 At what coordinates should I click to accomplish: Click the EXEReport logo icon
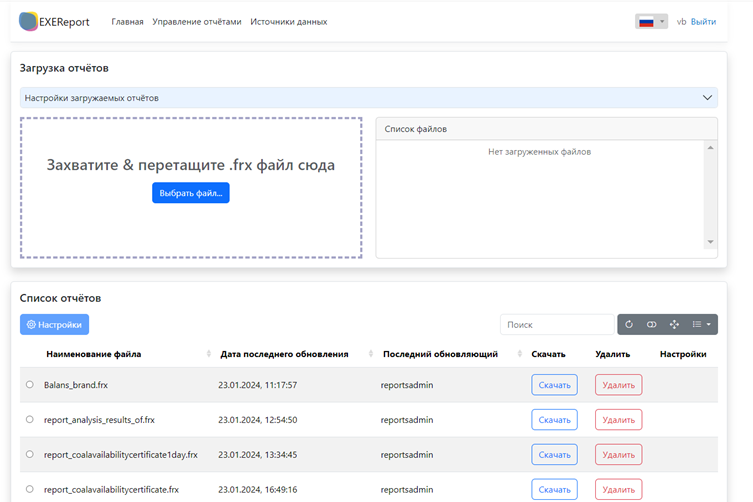point(28,21)
